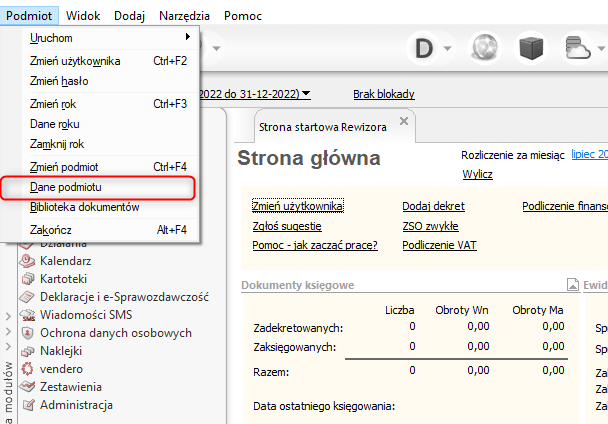Click the Brak blokady link
This screenshot has width=608, height=424.
click(x=384, y=94)
